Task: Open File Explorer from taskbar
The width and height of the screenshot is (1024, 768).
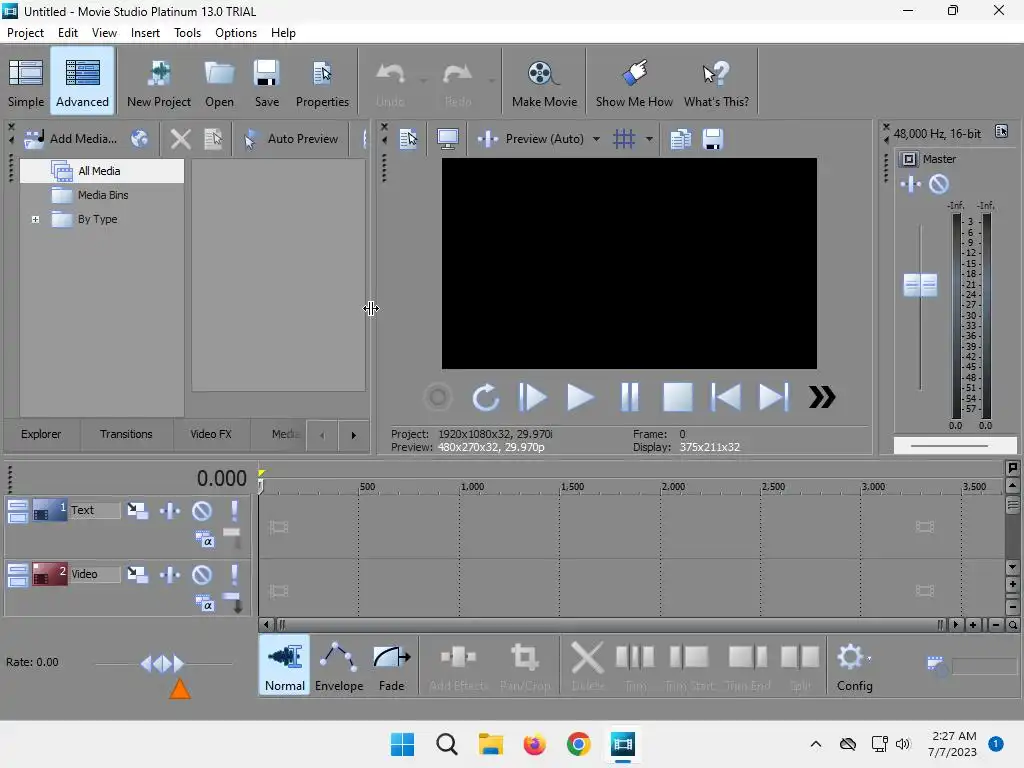Action: [490, 744]
